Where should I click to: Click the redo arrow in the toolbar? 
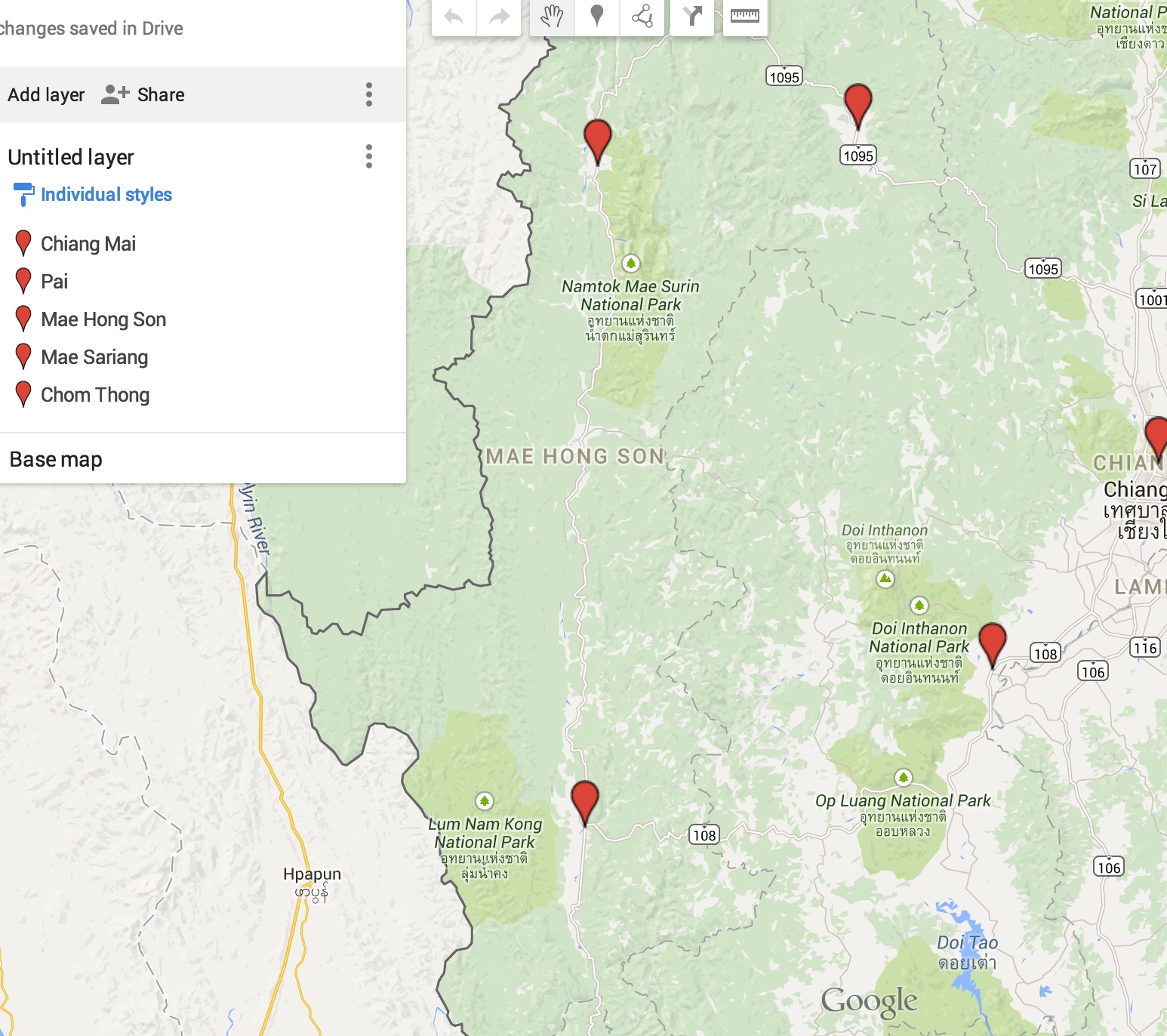[x=499, y=17]
